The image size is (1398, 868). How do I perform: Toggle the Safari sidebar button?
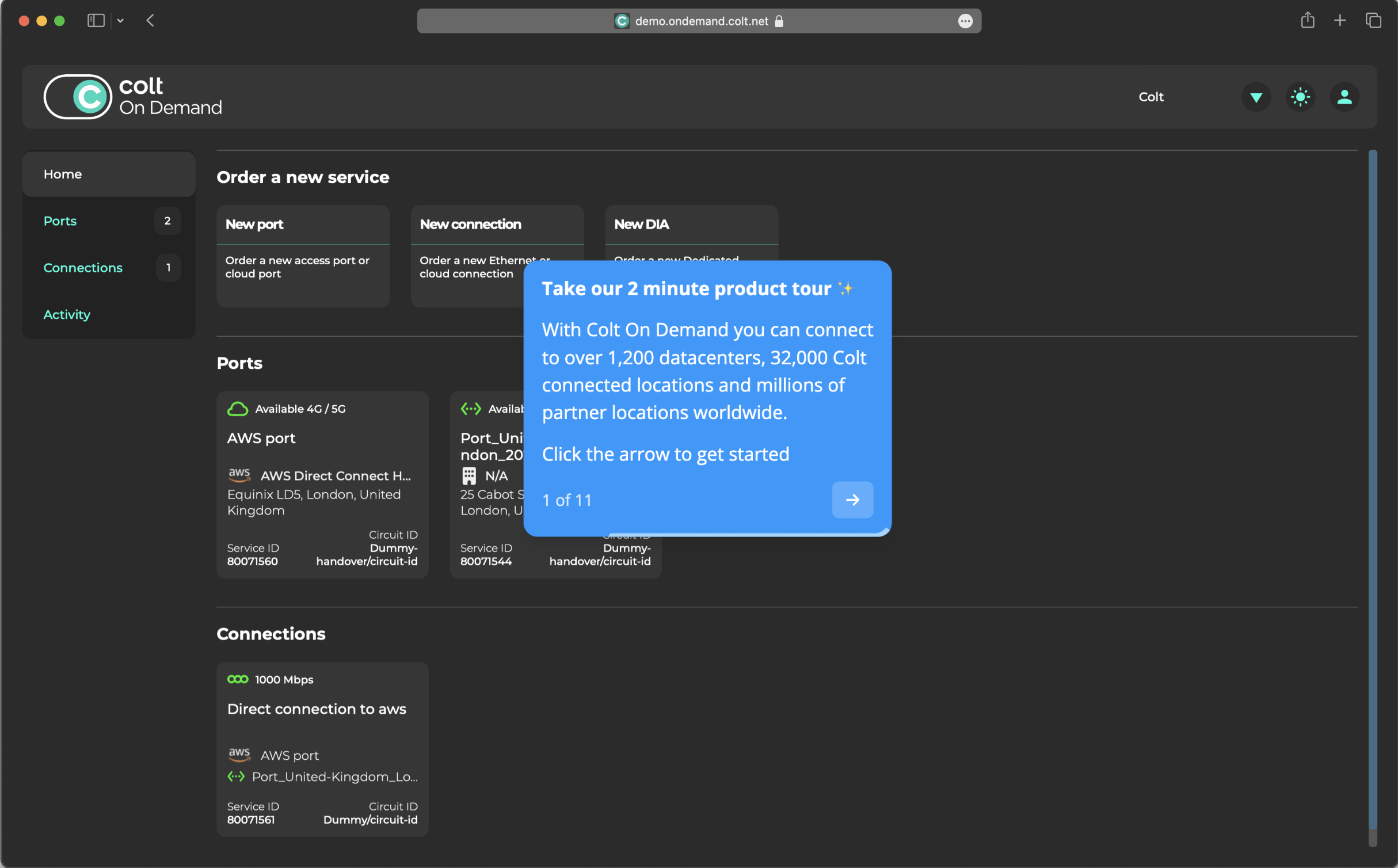click(x=96, y=21)
